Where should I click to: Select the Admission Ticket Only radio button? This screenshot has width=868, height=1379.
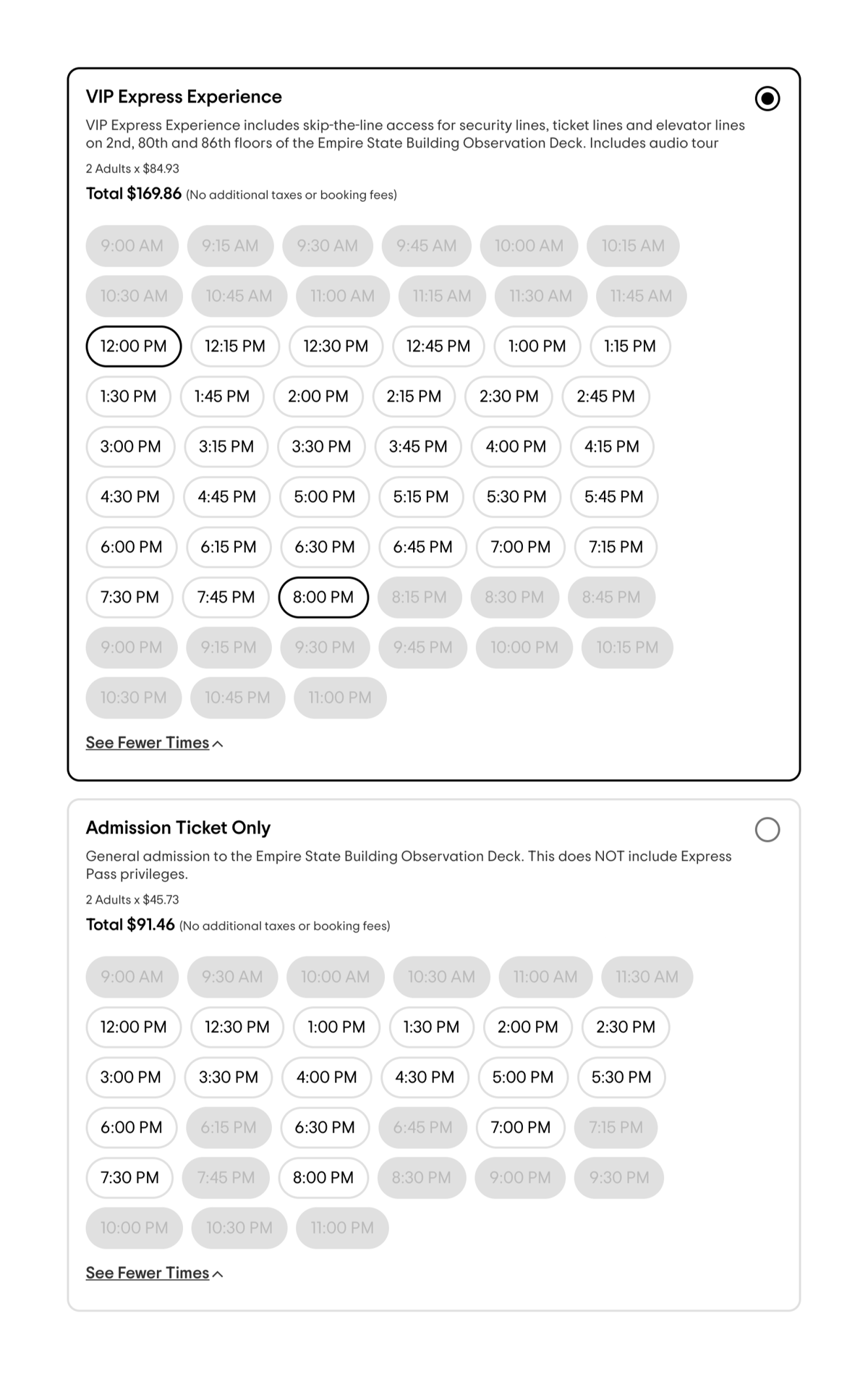click(767, 829)
